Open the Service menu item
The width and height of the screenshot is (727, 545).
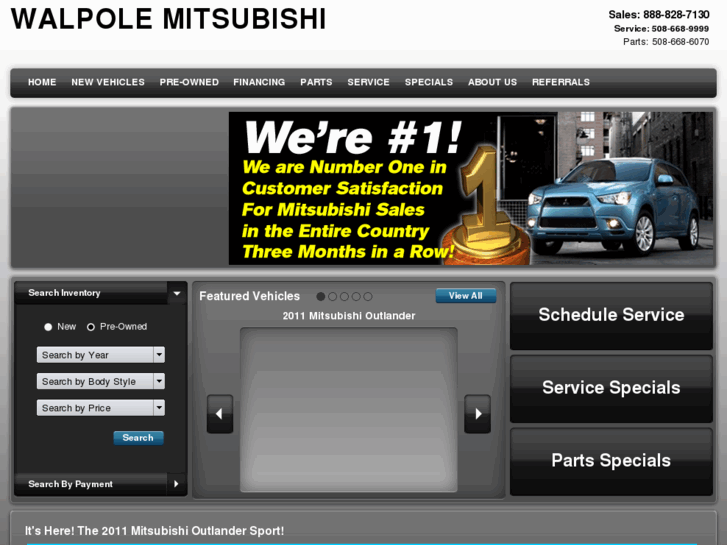pyautogui.click(x=369, y=82)
